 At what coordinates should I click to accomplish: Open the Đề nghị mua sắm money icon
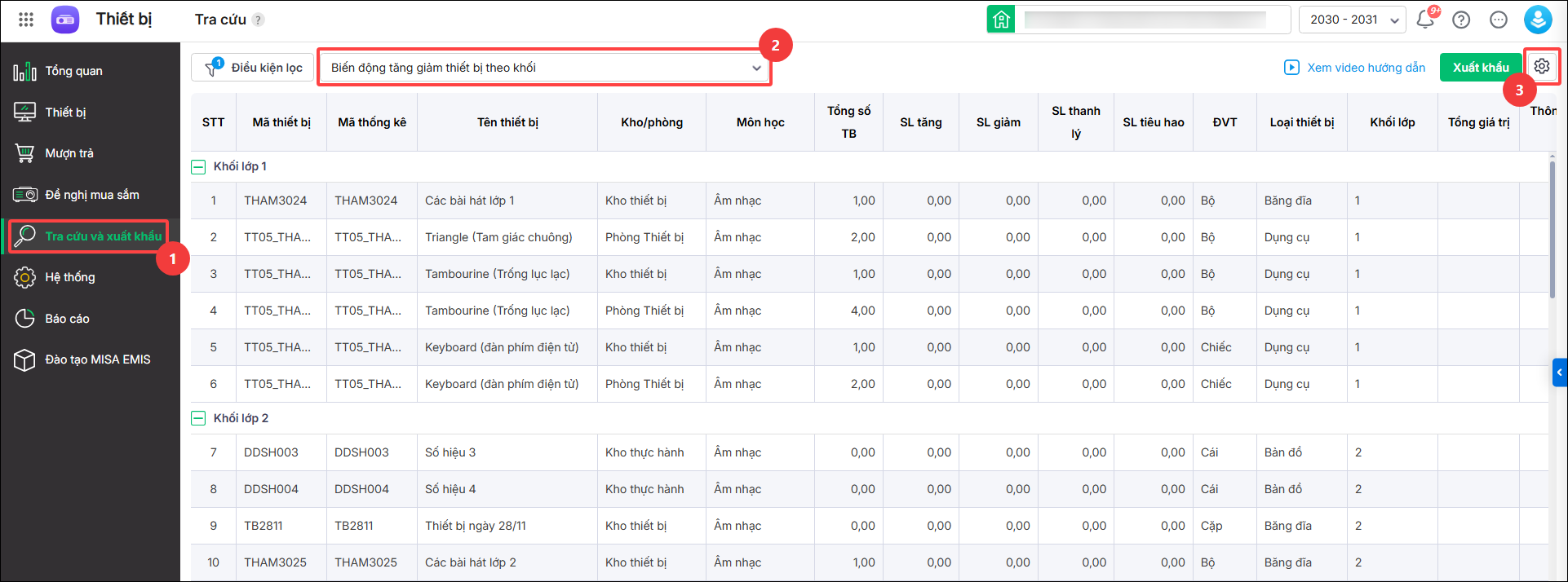[x=24, y=195]
